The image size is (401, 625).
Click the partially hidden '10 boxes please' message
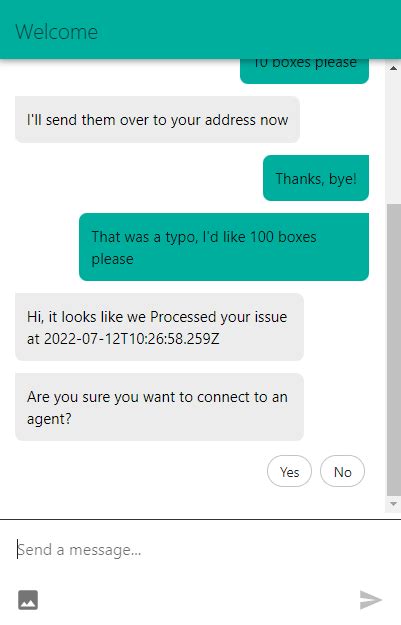click(x=305, y=71)
